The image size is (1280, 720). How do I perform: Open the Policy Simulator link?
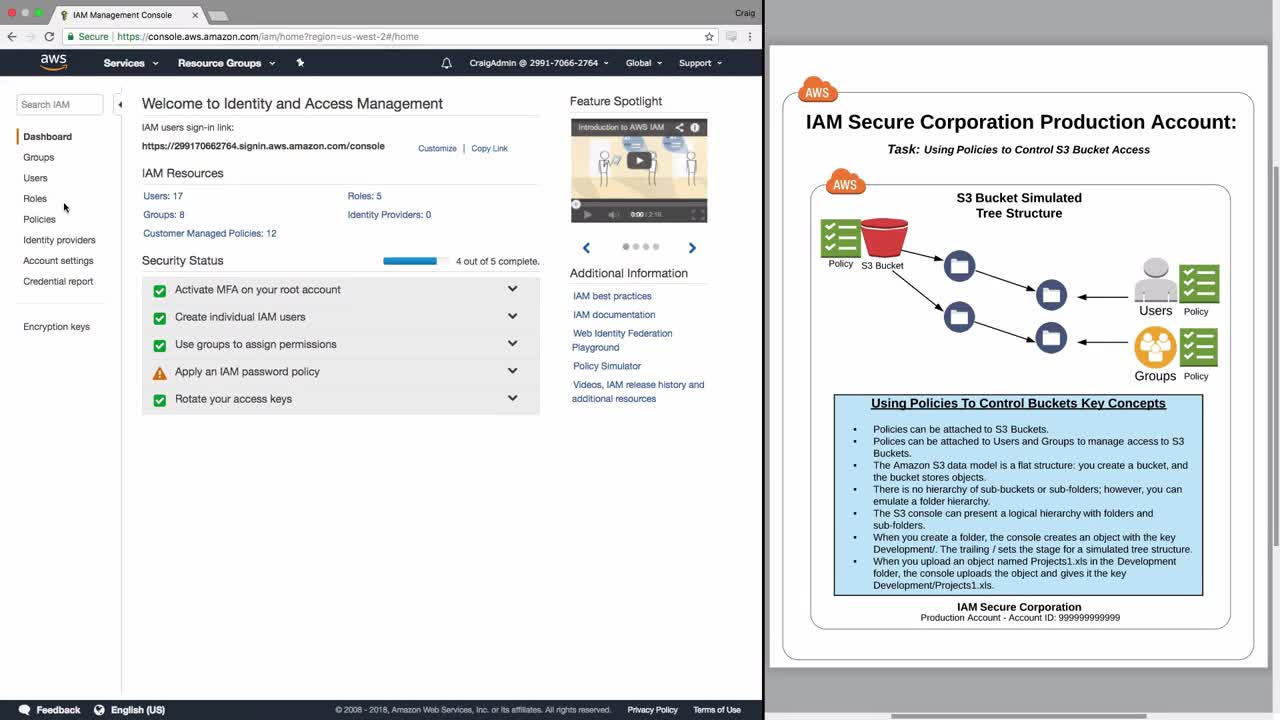click(607, 366)
